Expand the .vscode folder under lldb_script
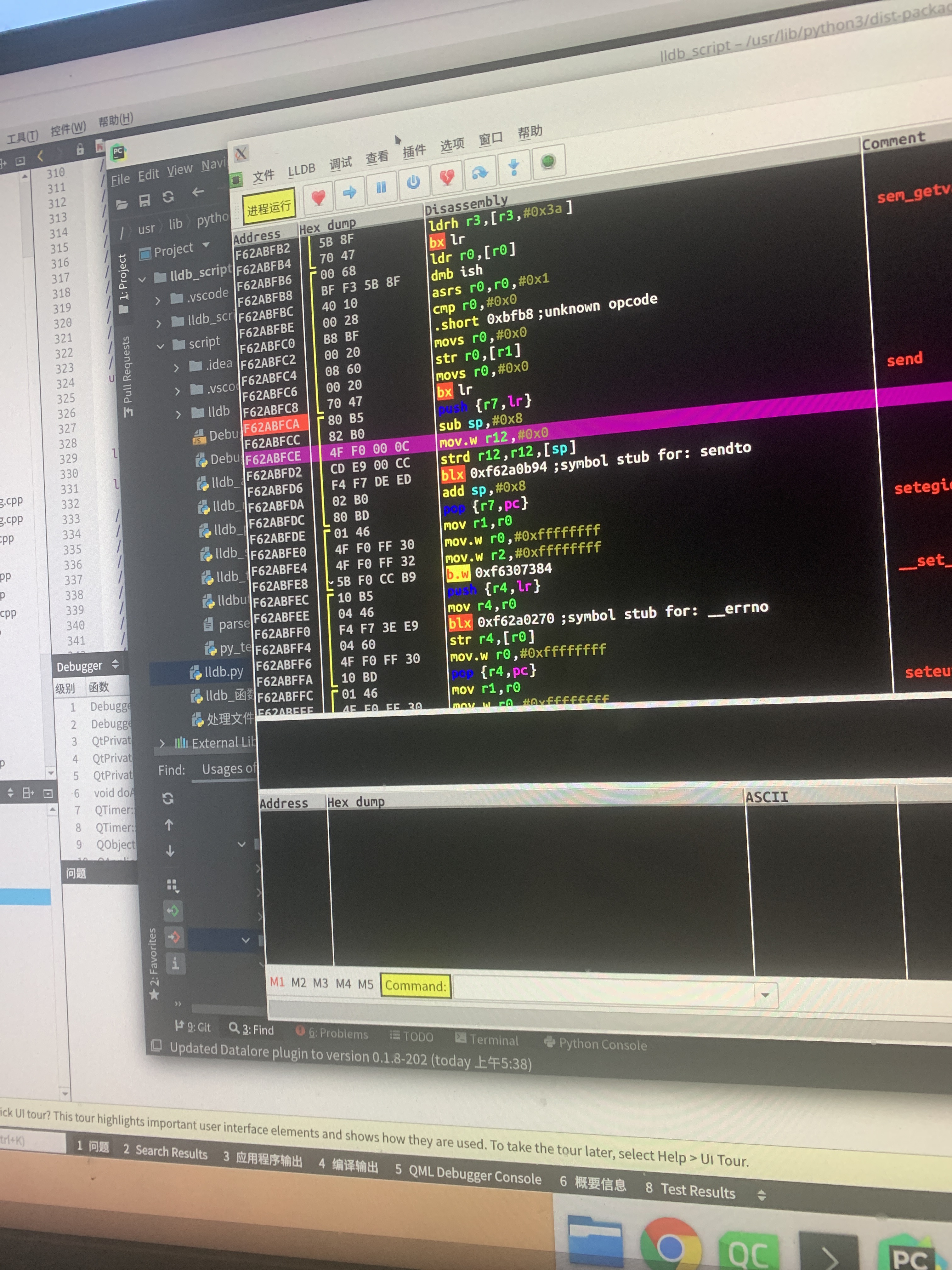The width and height of the screenshot is (952, 1270). click(x=158, y=300)
